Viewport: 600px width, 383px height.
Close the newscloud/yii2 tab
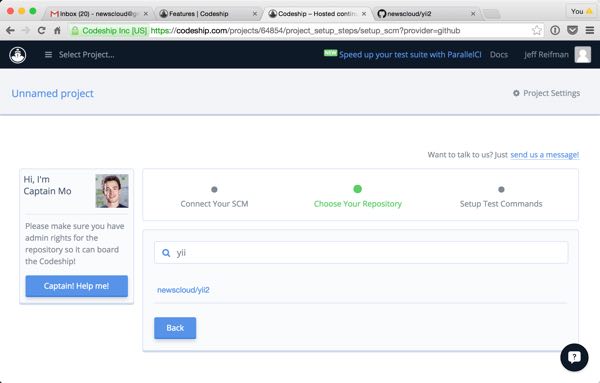click(x=473, y=13)
